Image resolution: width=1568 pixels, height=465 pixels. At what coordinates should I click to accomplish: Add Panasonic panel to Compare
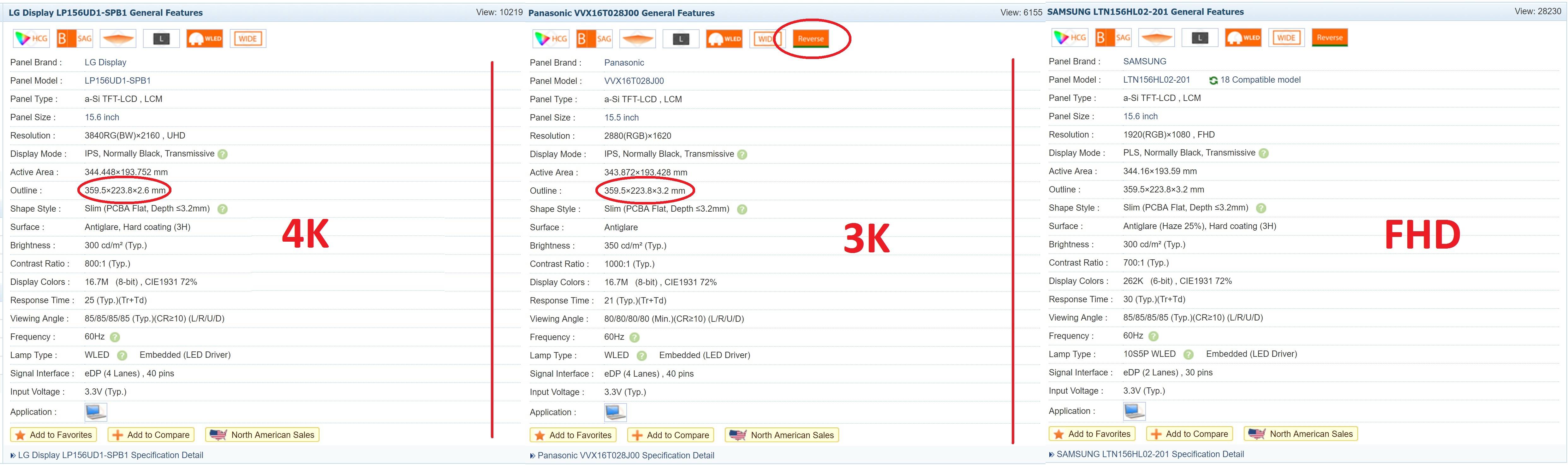pyautogui.click(x=671, y=436)
